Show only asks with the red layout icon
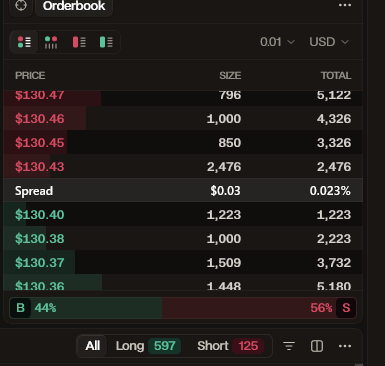Image resolution: width=385 pixels, height=366 pixels. [x=79, y=42]
